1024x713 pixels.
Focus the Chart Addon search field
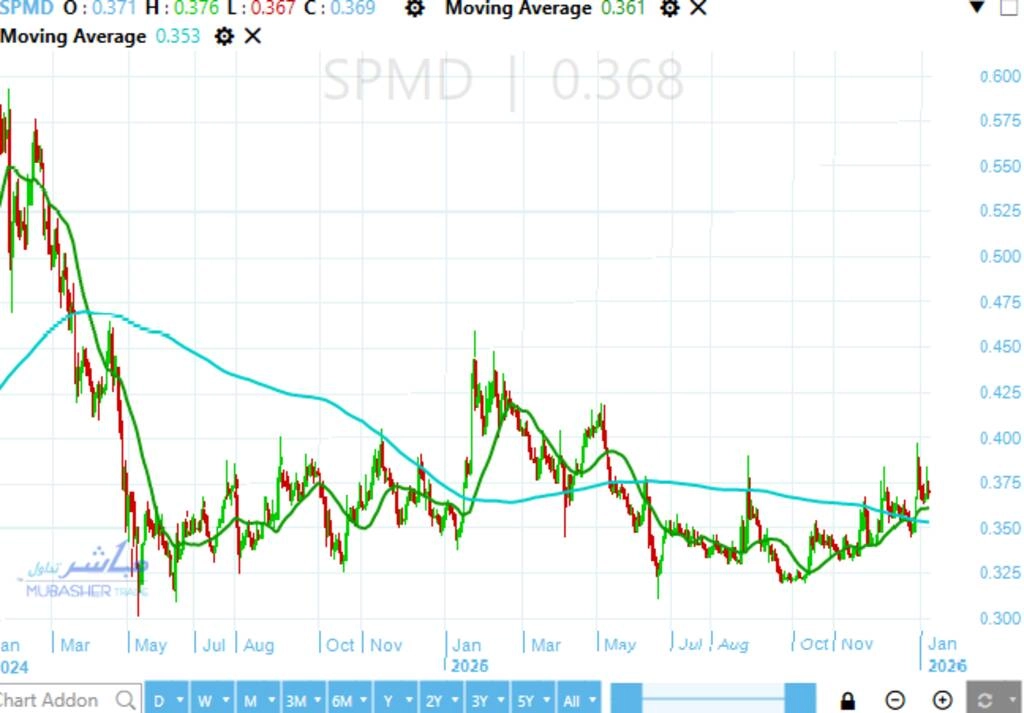[x=55, y=700]
